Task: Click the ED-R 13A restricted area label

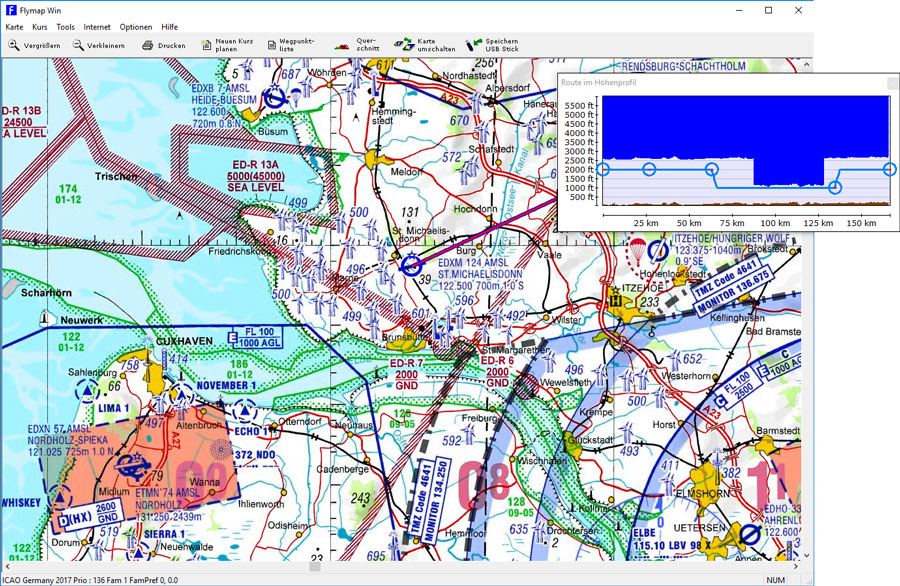Action: click(255, 176)
